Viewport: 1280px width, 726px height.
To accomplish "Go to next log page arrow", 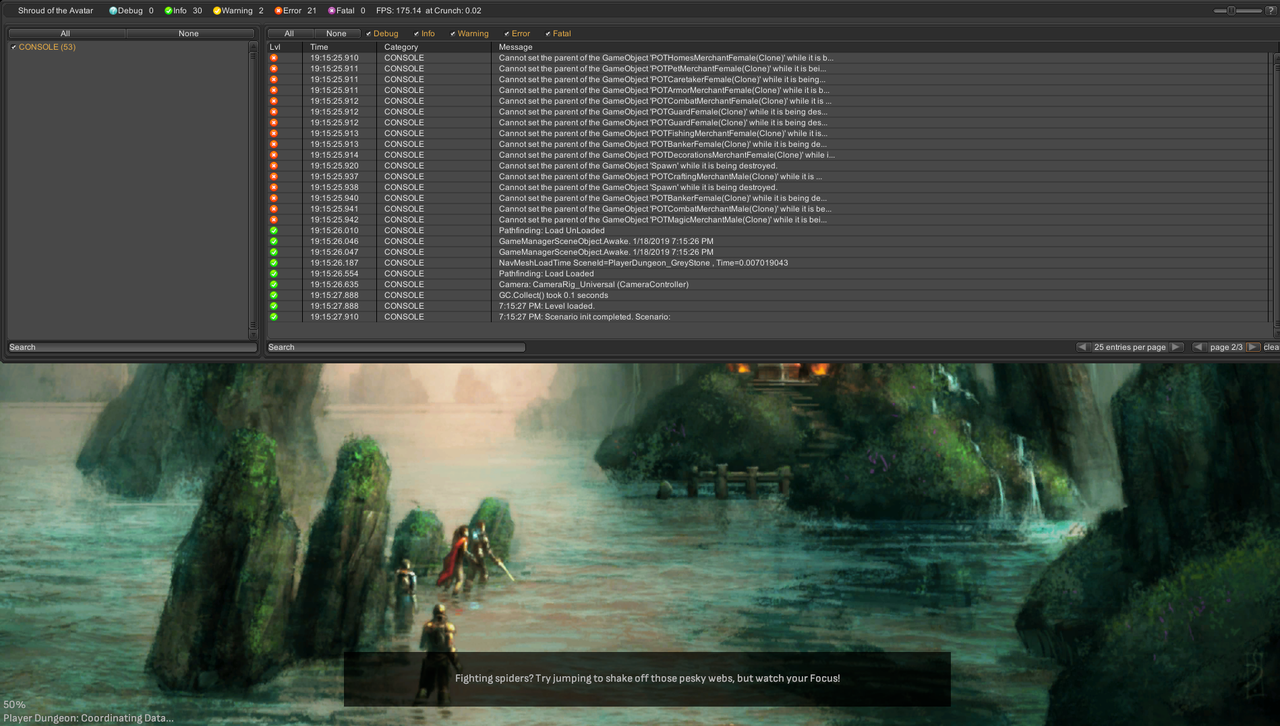I will point(1252,347).
